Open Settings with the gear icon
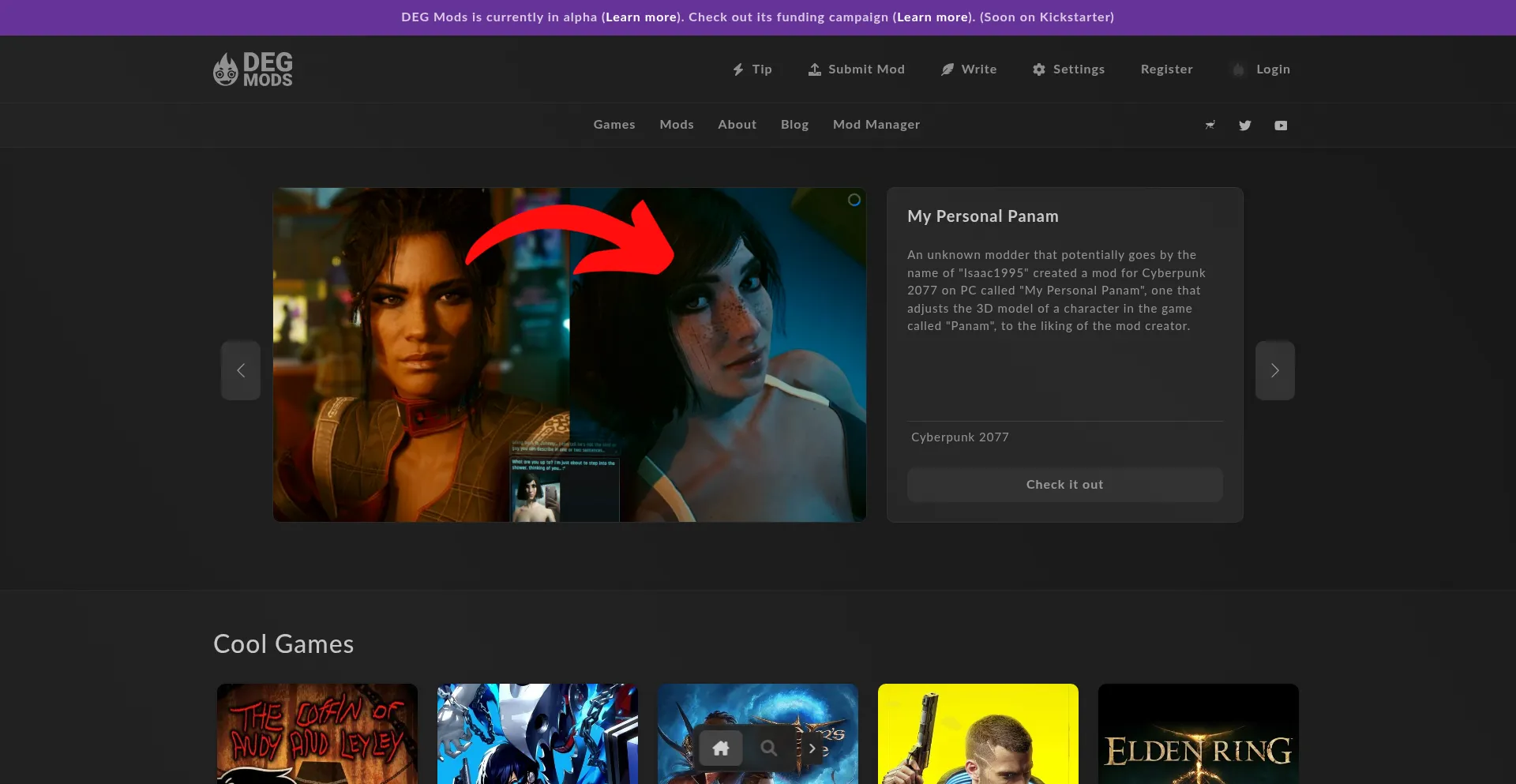This screenshot has width=1516, height=784. [x=1068, y=69]
